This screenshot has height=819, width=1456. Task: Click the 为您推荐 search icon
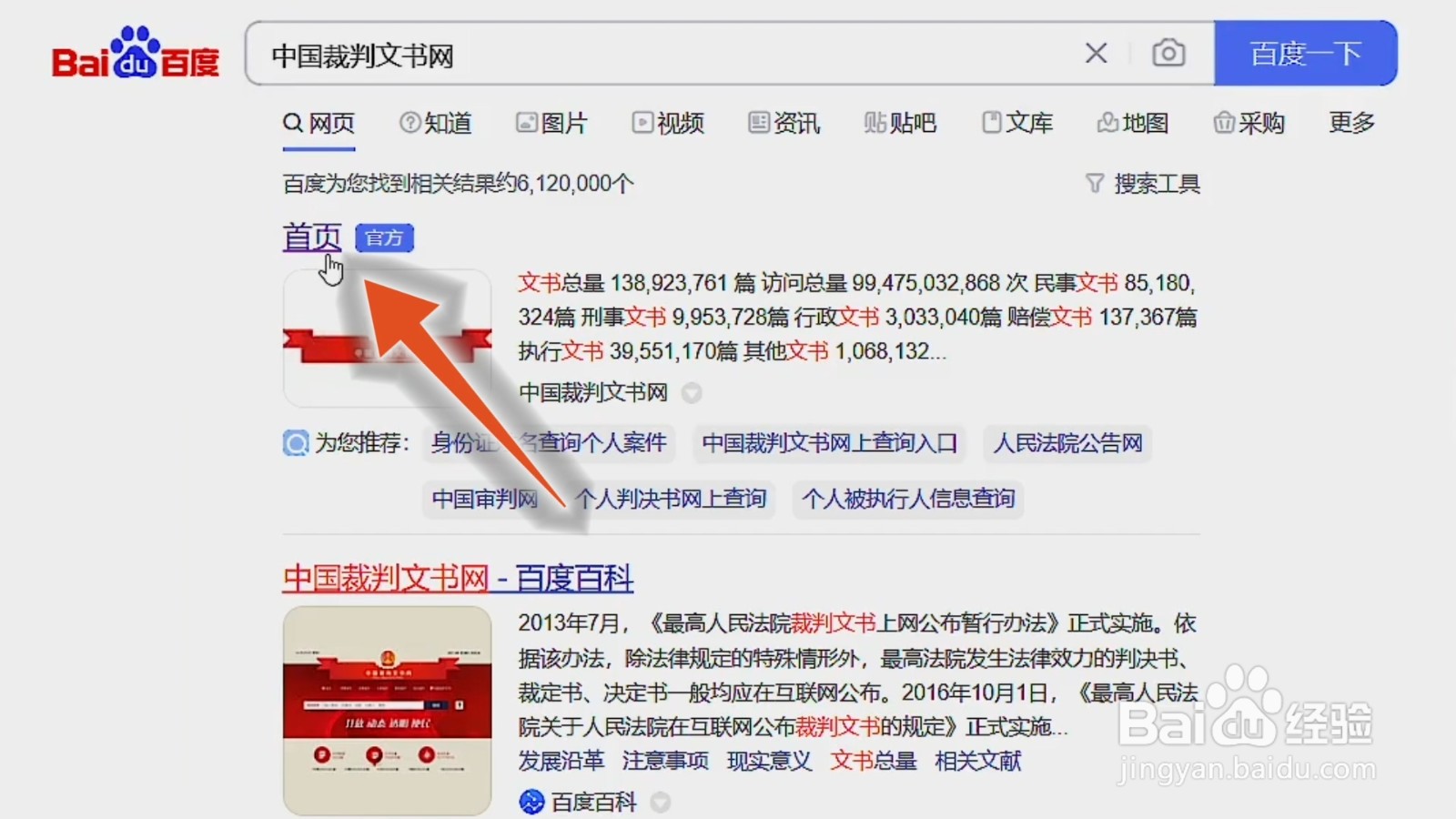pos(296,443)
